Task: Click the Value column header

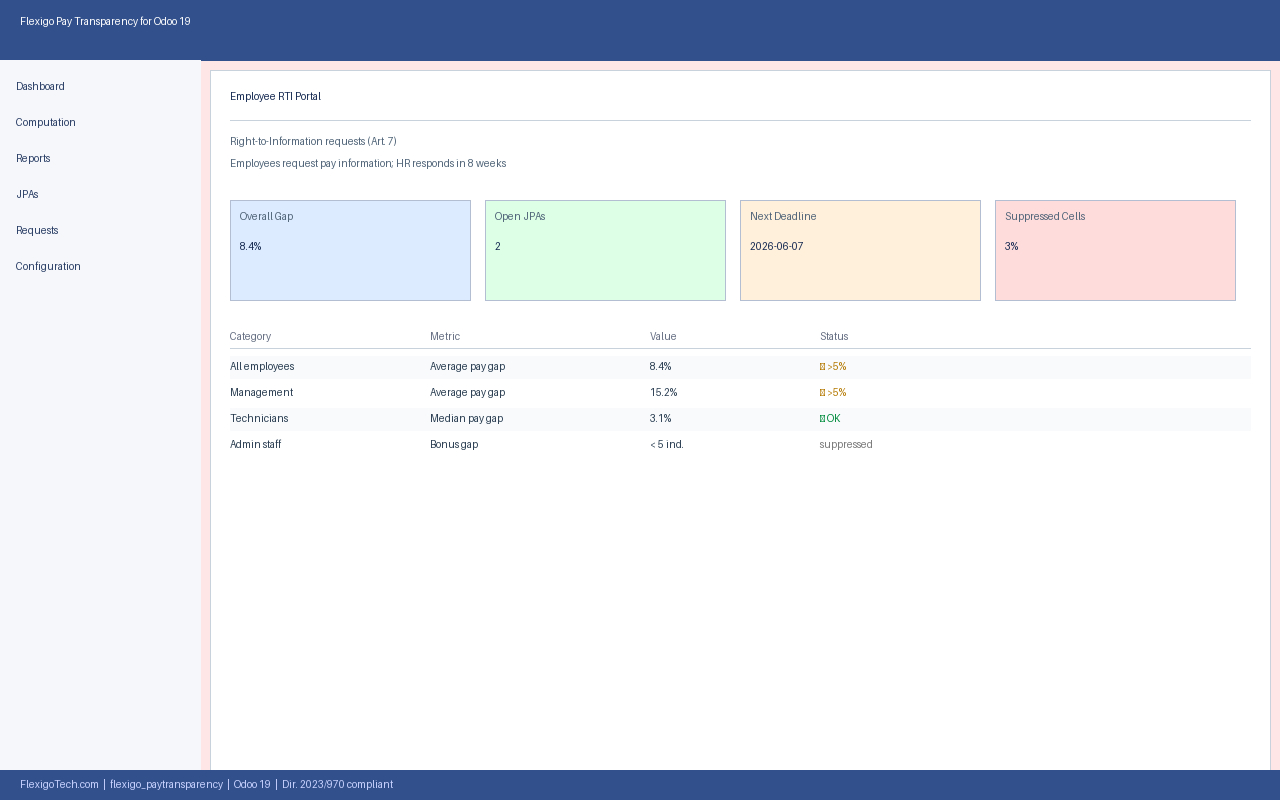Action: pos(663,337)
